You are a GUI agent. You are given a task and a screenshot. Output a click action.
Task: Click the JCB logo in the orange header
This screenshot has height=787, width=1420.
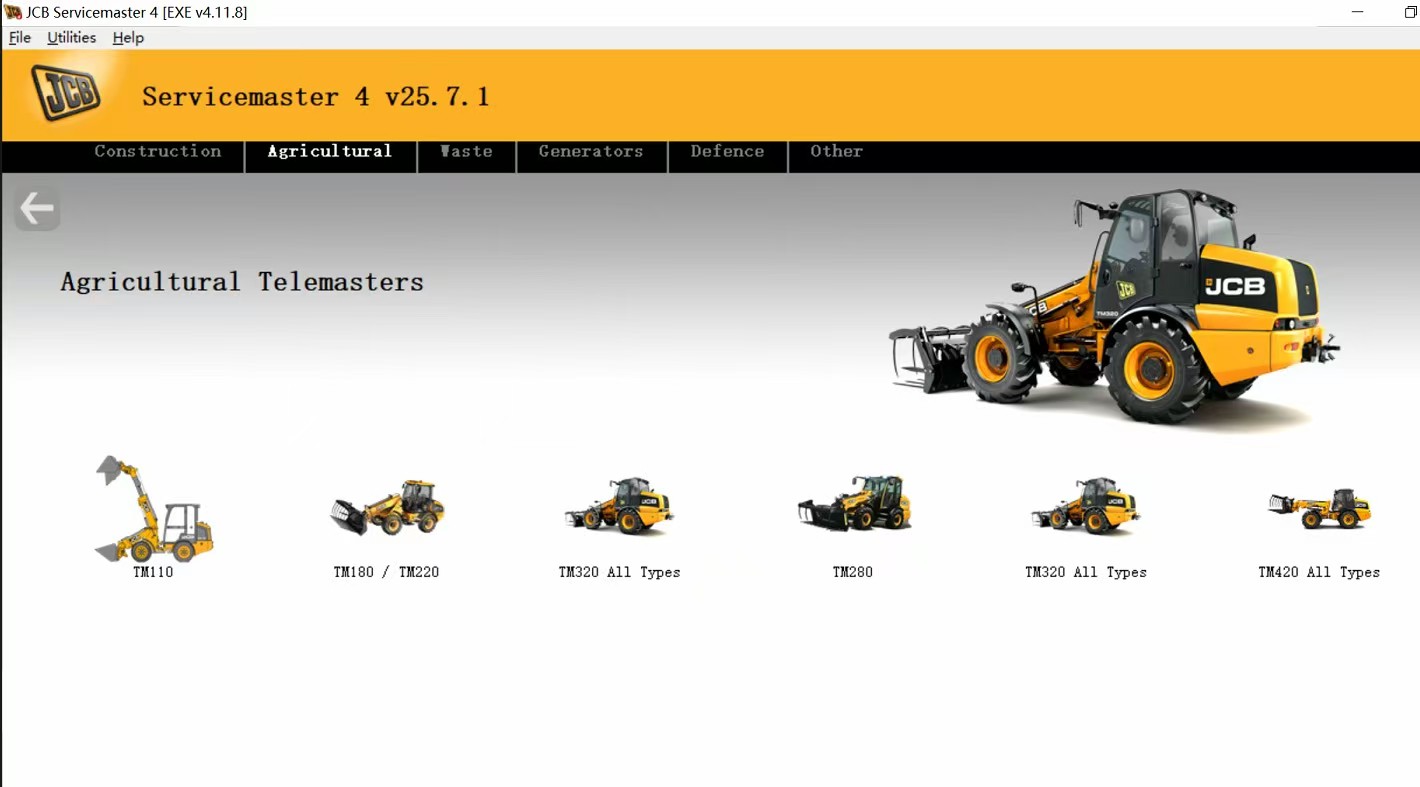click(66, 93)
